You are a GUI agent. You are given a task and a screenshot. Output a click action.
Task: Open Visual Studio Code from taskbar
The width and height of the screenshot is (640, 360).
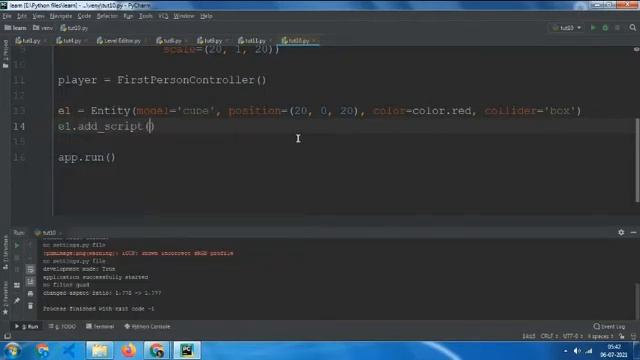coord(68,351)
